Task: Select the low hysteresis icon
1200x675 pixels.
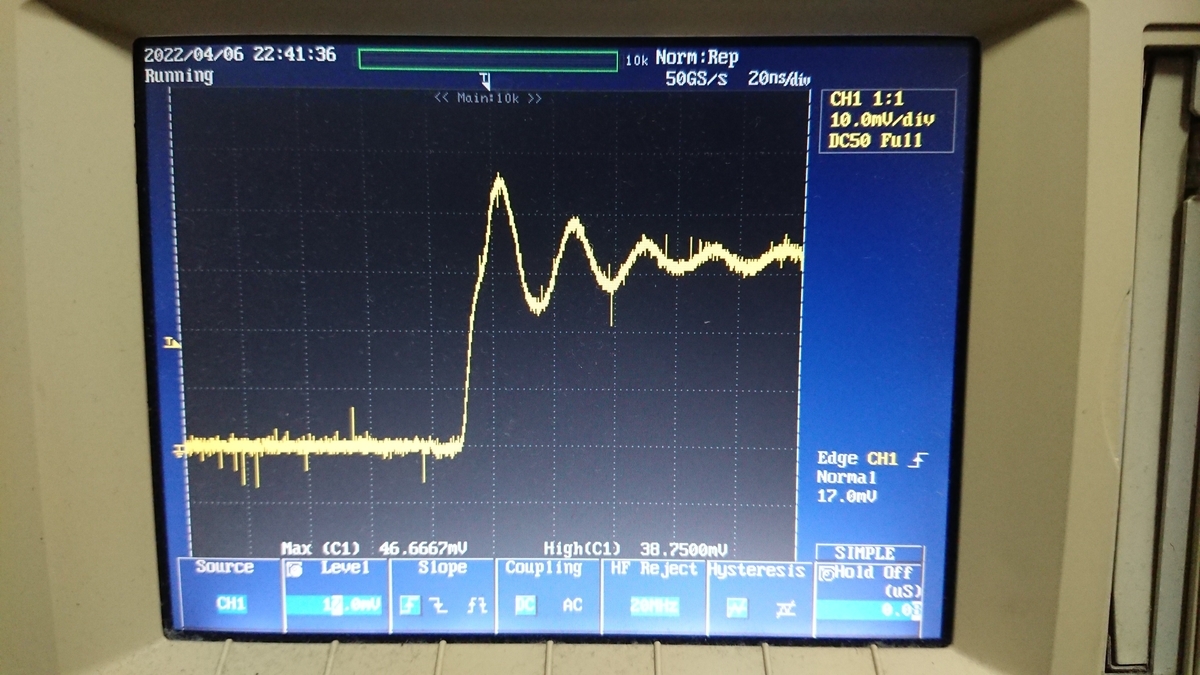Action: pos(737,607)
